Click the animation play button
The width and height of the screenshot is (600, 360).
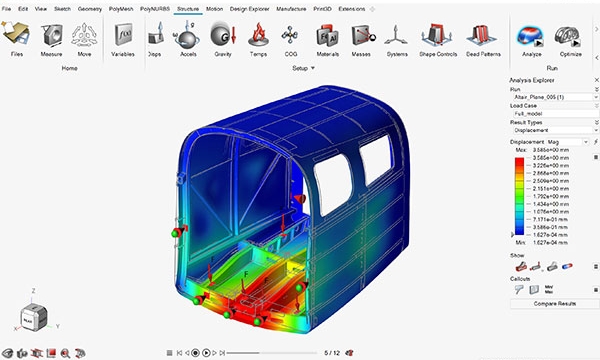206,353
